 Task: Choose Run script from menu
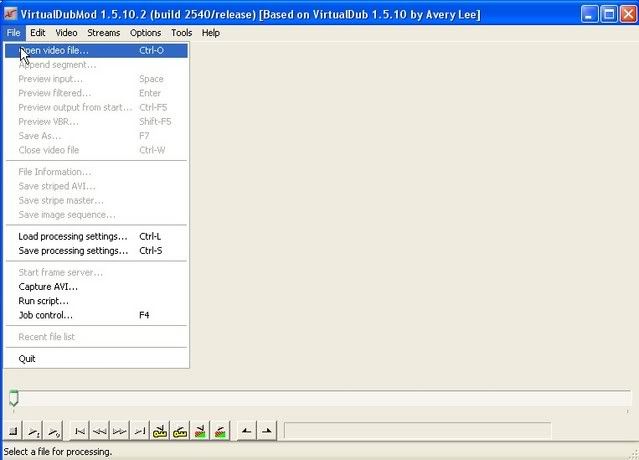point(97,301)
